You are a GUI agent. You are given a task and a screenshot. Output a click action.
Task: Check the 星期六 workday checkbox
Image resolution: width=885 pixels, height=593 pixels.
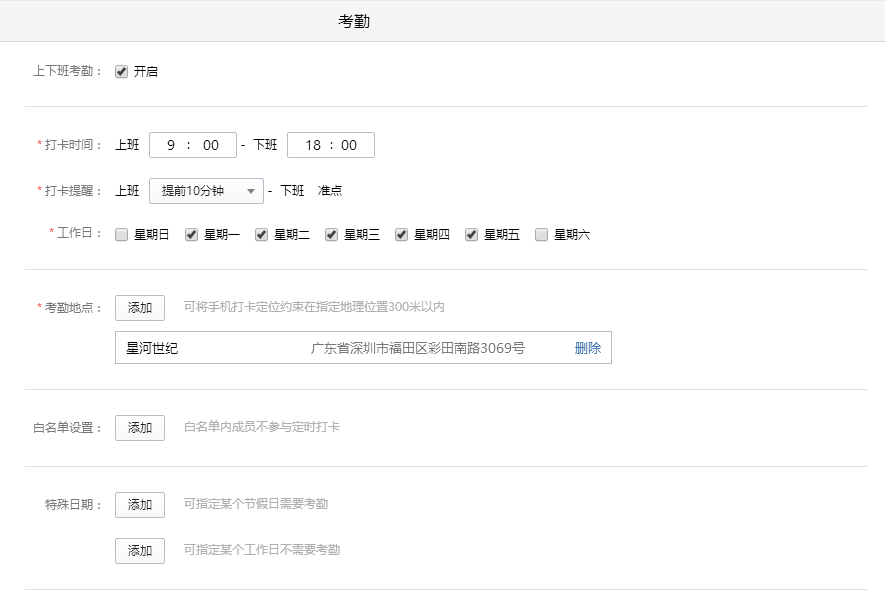point(542,235)
